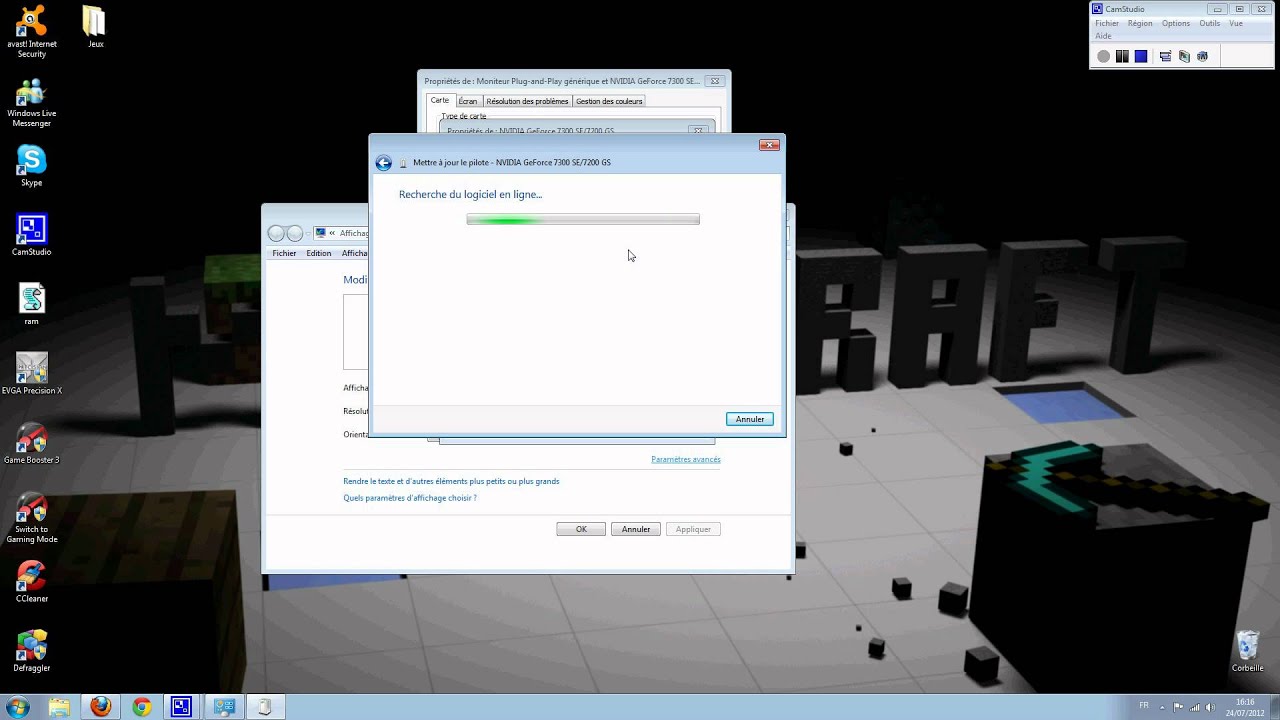Select the Jeux folder on the desktop
This screenshot has height=720, width=1280.
pyautogui.click(x=95, y=28)
